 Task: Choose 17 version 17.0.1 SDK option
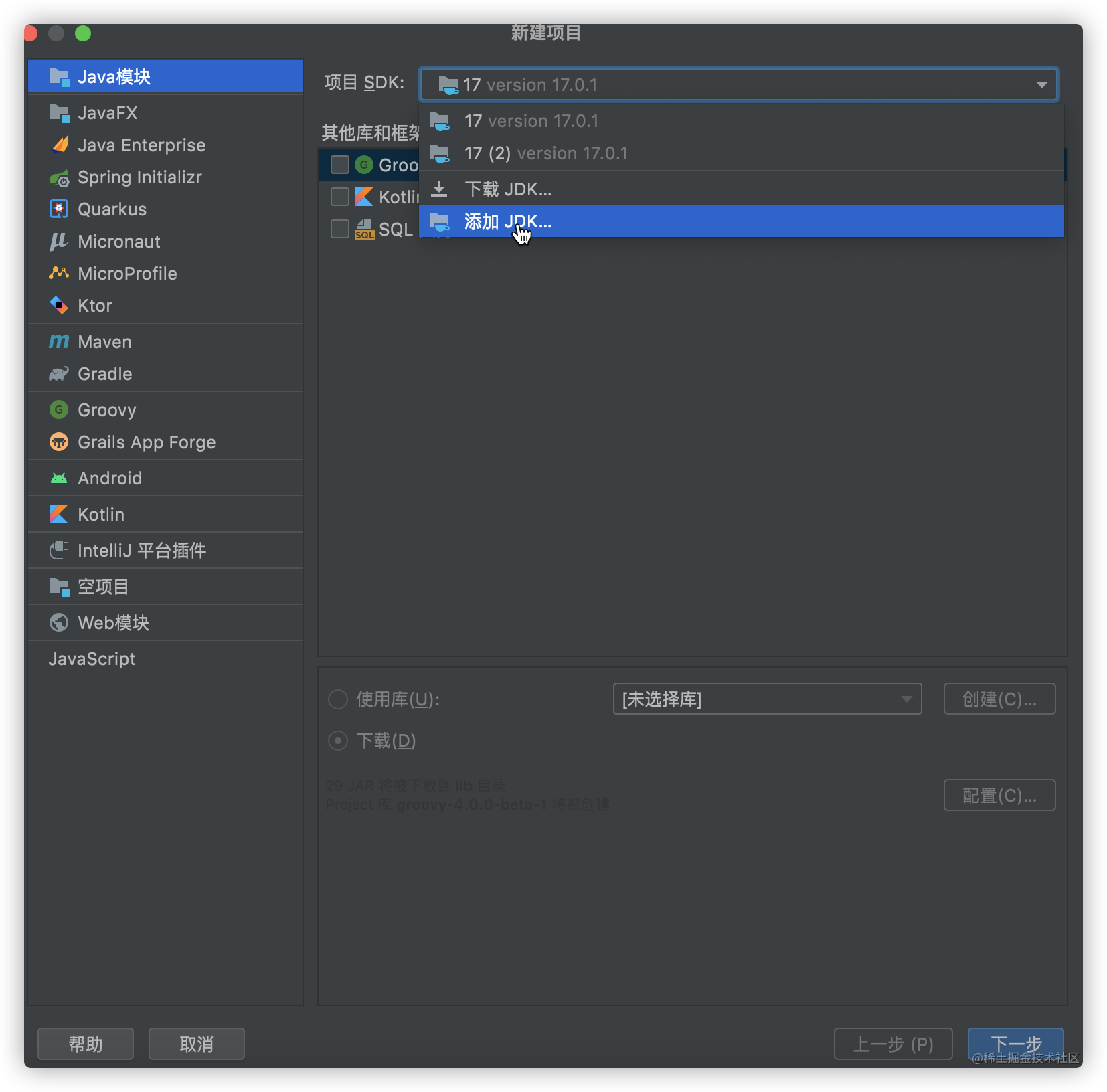pyautogui.click(x=742, y=121)
